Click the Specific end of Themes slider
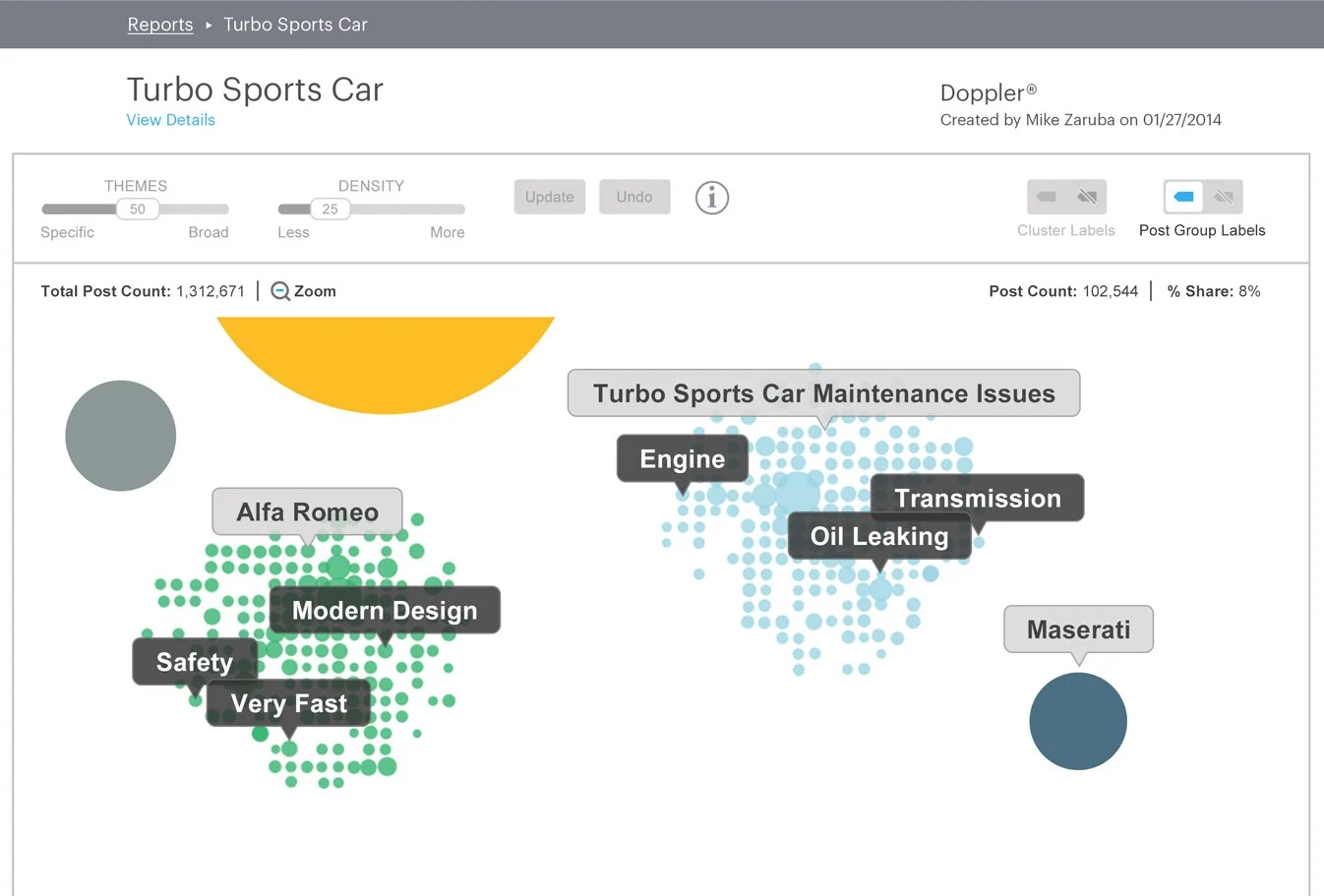The image size is (1324, 896). 67,232
